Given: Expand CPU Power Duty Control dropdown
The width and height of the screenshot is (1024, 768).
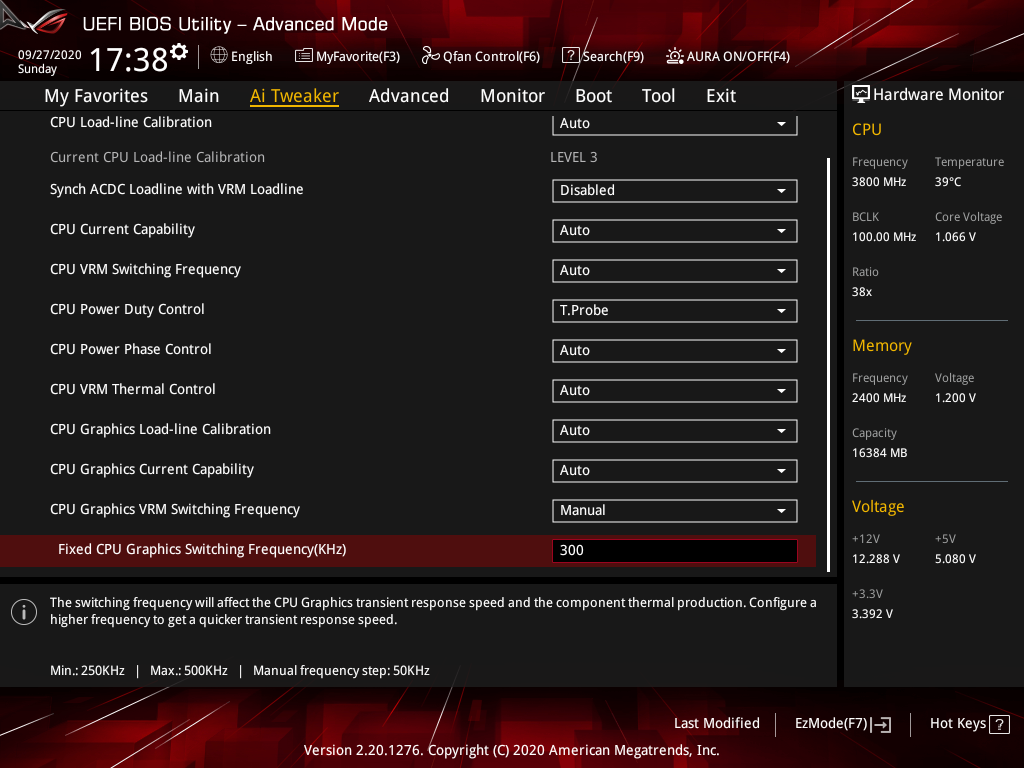Looking at the screenshot, I should 674,310.
